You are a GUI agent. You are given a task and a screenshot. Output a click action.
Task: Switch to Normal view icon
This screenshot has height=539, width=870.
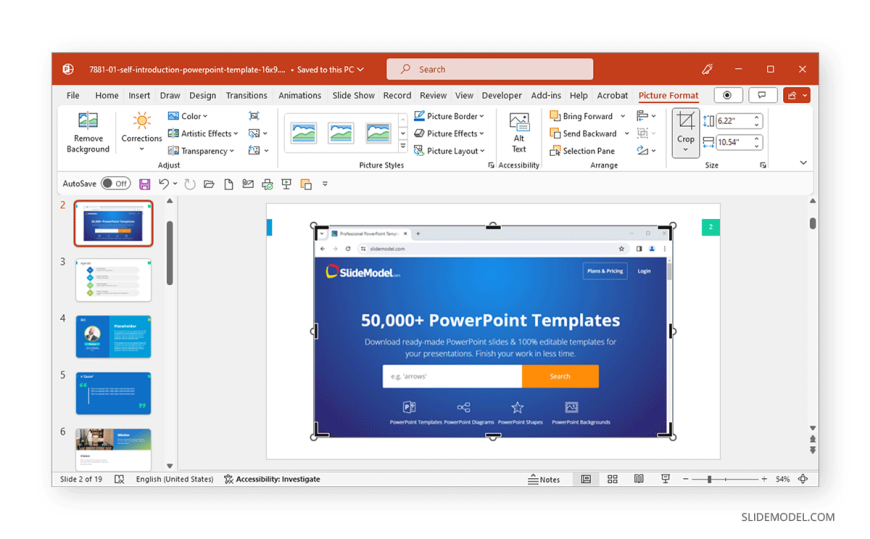[585, 479]
